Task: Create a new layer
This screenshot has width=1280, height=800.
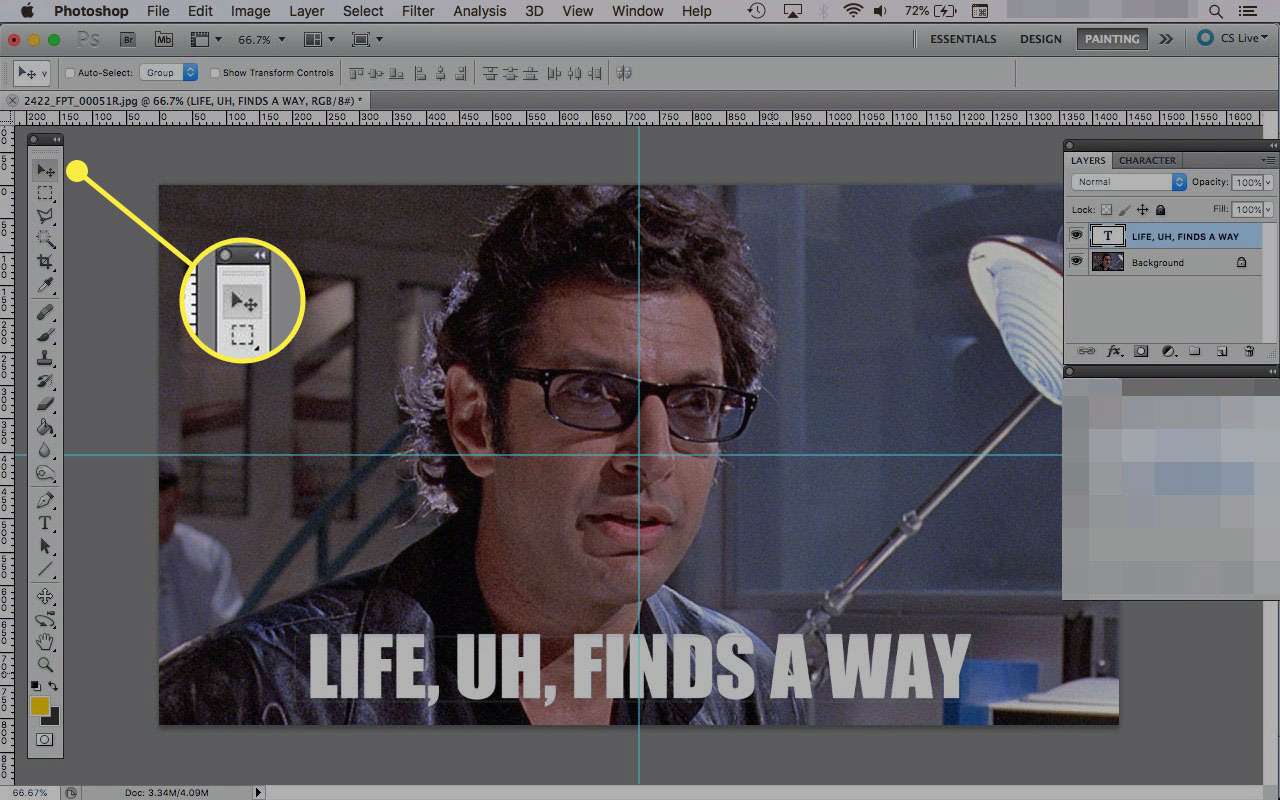Action: (x=1221, y=352)
